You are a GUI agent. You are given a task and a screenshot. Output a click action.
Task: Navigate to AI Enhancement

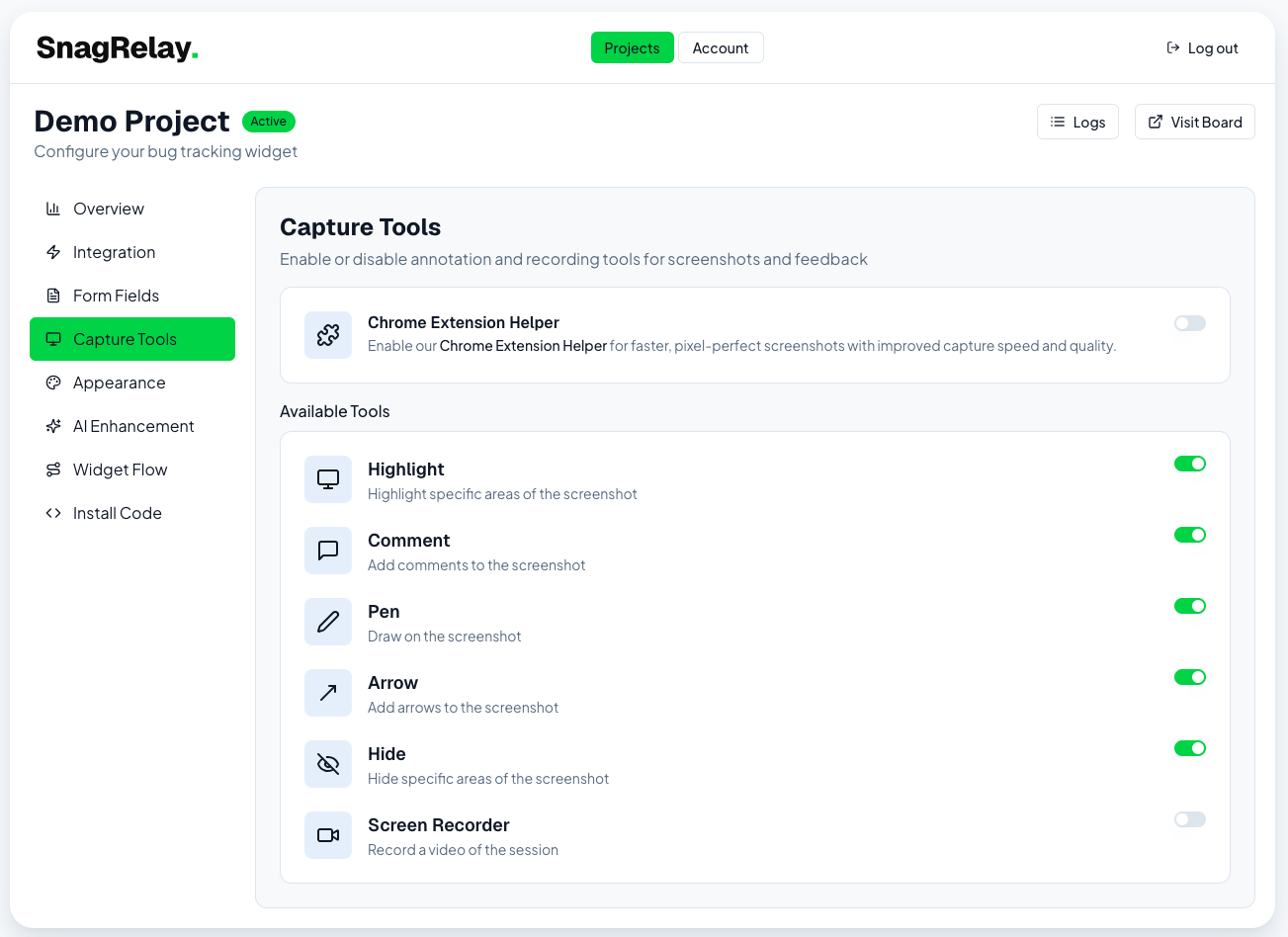coord(132,426)
